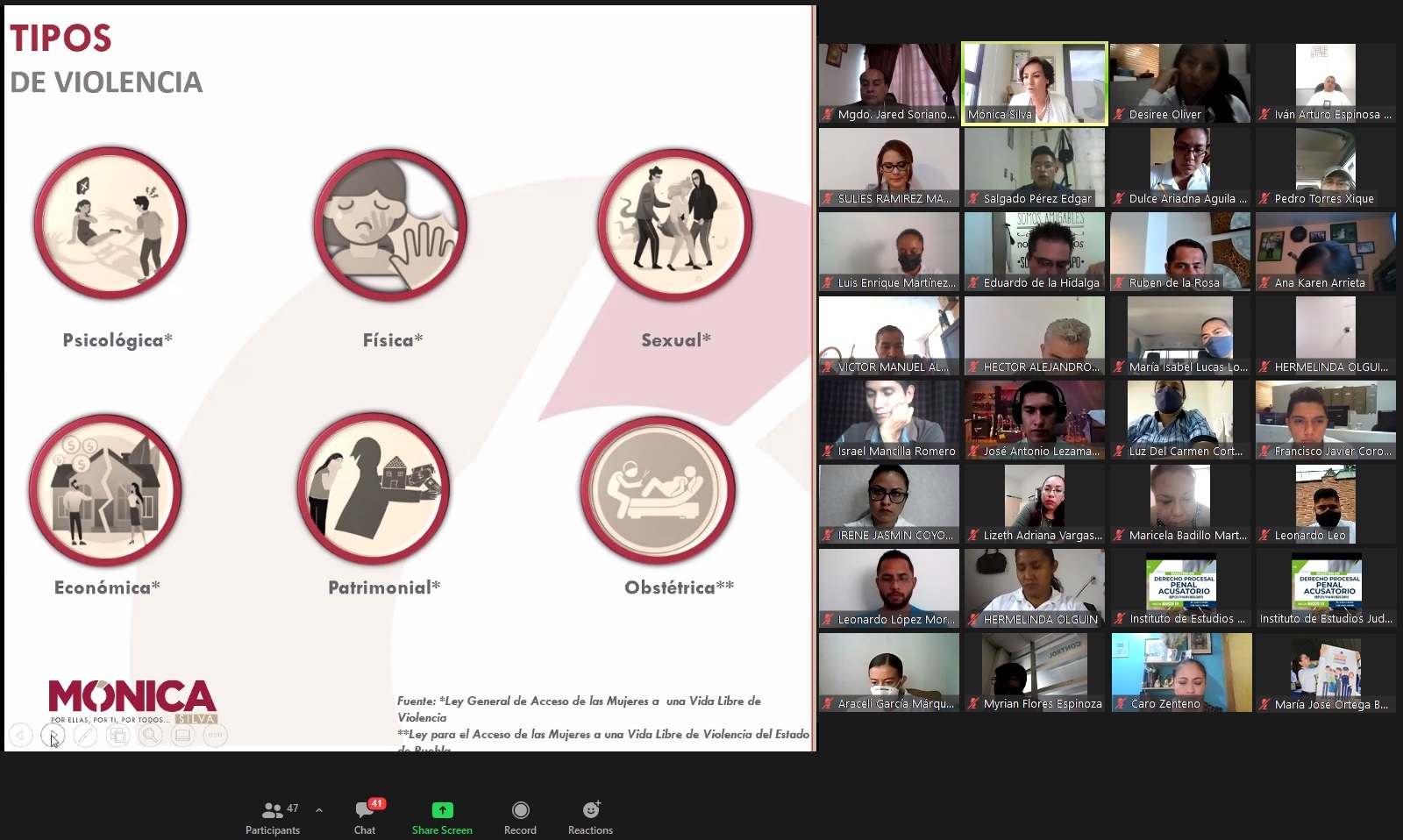
Task: Advance with the next slide arrow
Action: tap(53, 735)
